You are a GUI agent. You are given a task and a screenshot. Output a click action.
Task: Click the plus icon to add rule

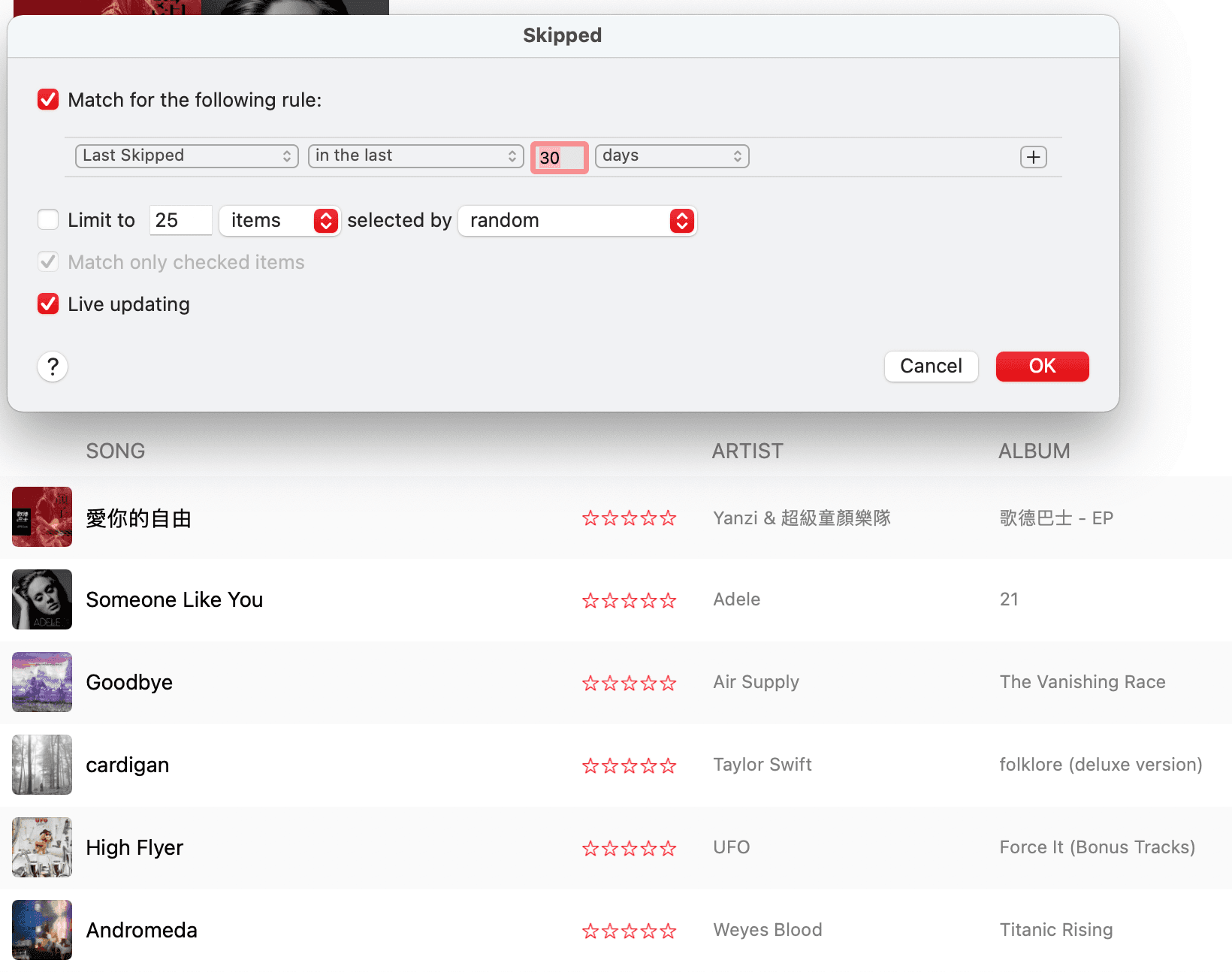pos(1033,157)
